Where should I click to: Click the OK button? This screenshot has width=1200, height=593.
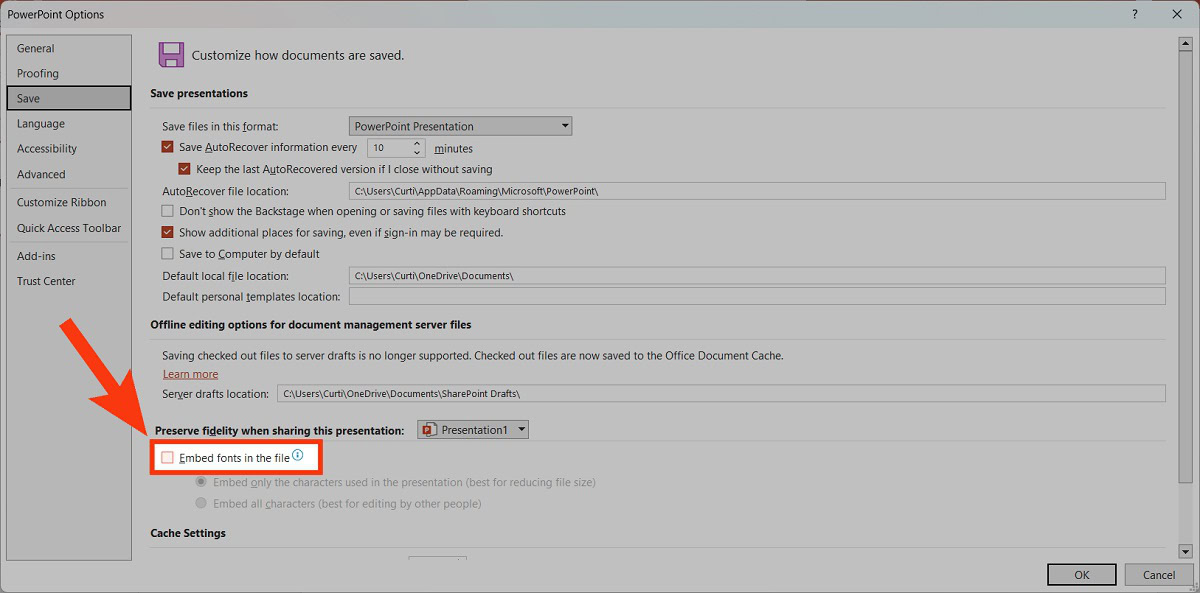tap(1082, 575)
